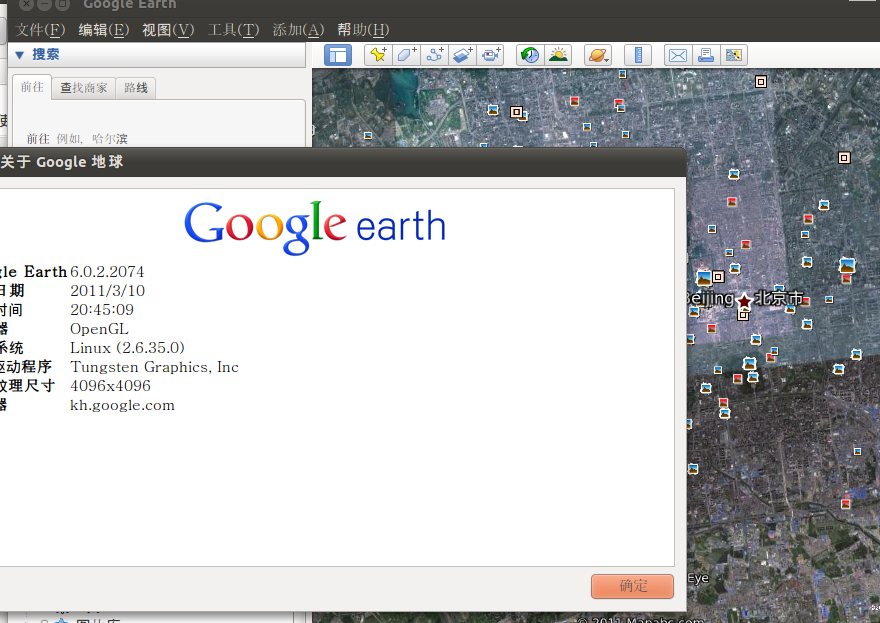Switch to the 前往 tab

click(32, 87)
